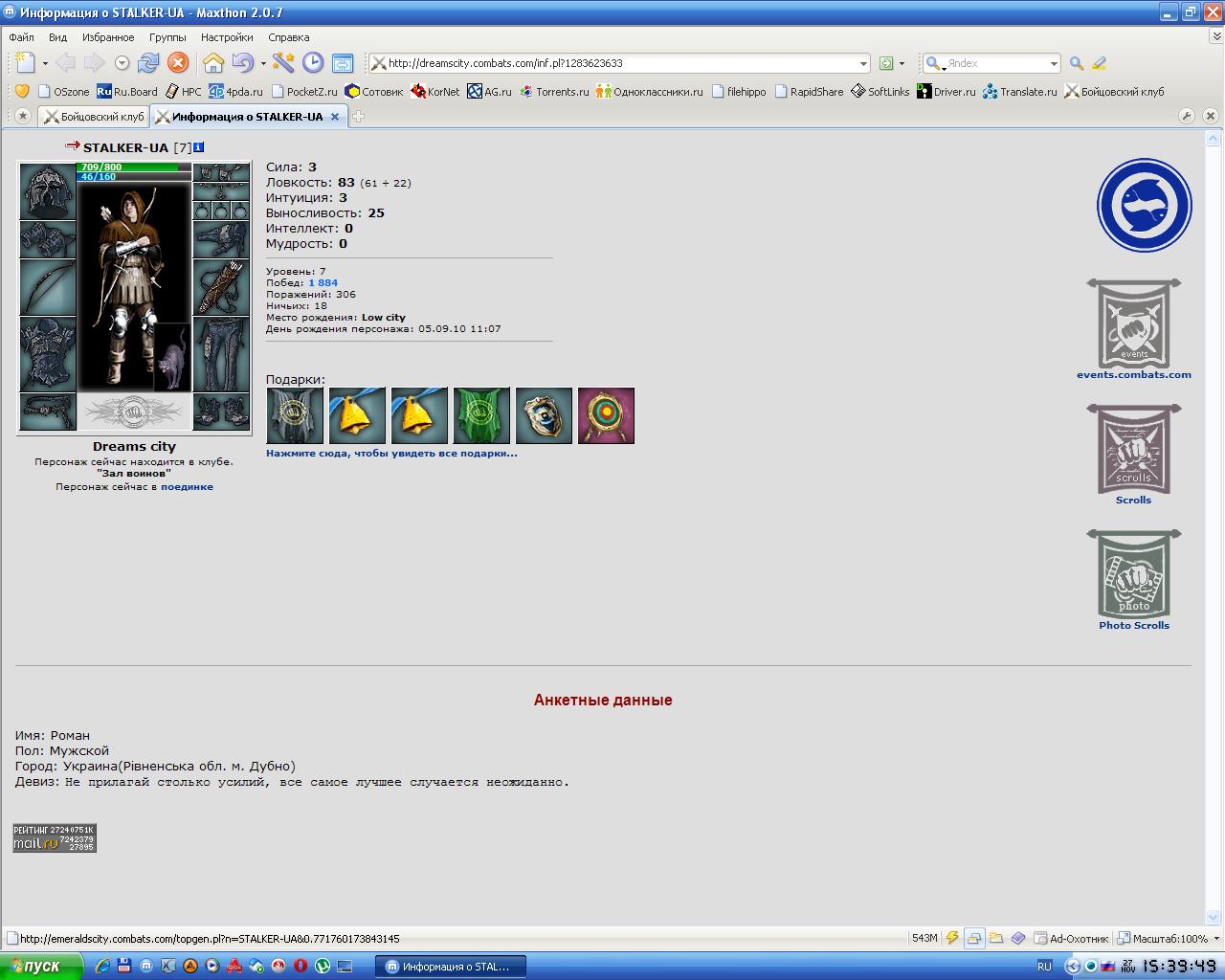Click the first gray cloak gift
The width and height of the screenshot is (1225, 980).
click(x=295, y=415)
